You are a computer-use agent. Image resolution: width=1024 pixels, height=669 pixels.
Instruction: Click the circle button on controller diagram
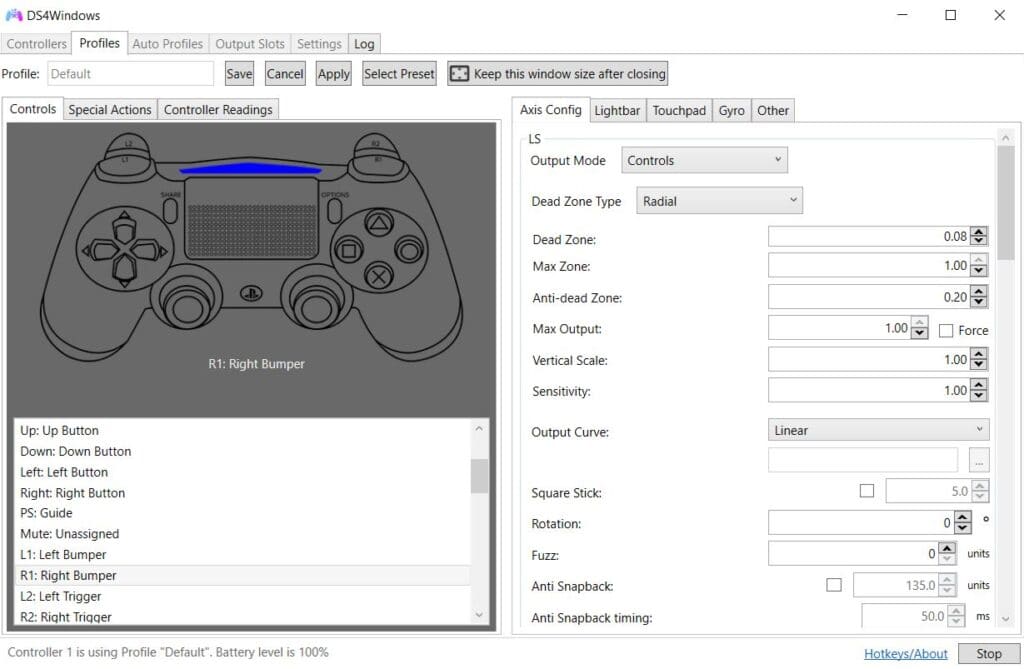pyautogui.click(x=409, y=250)
